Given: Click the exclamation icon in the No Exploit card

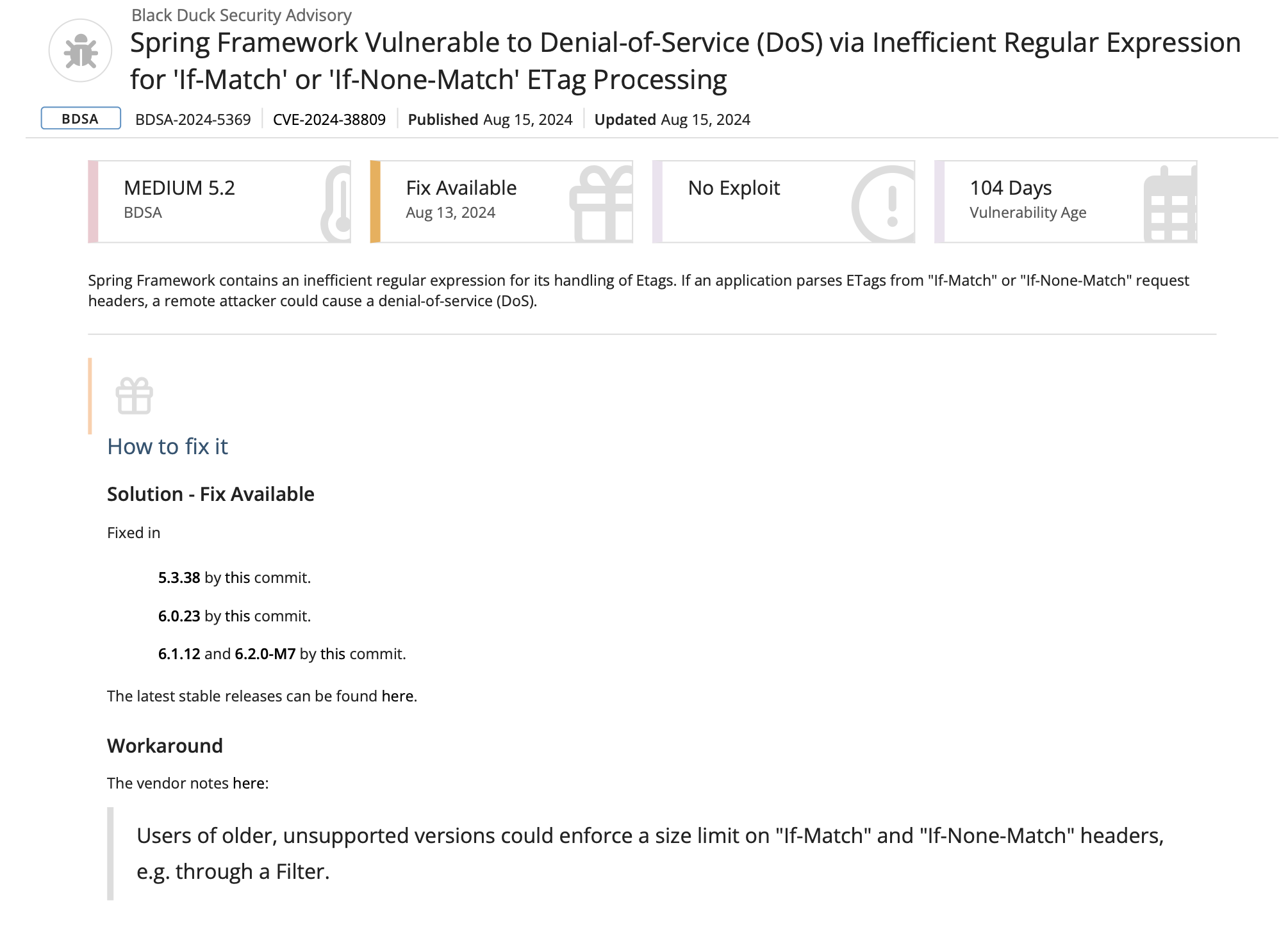Looking at the screenshot, I should pyautogui.click(x=883, y=204).
